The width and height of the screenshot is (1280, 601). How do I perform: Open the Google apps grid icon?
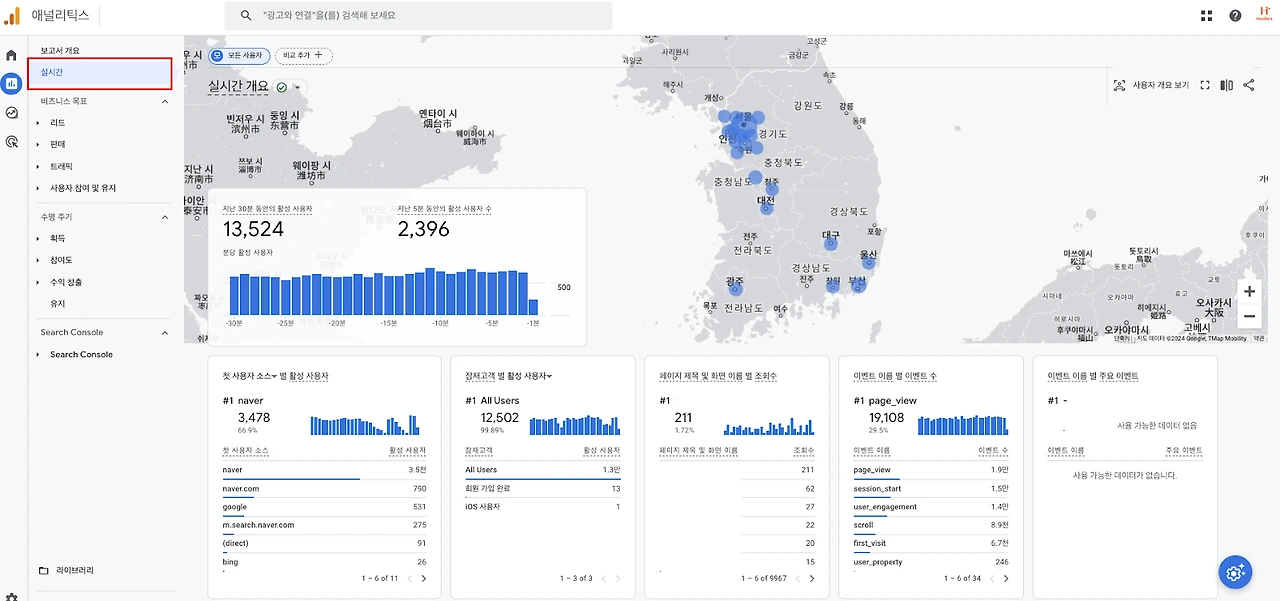[1206, 15]
